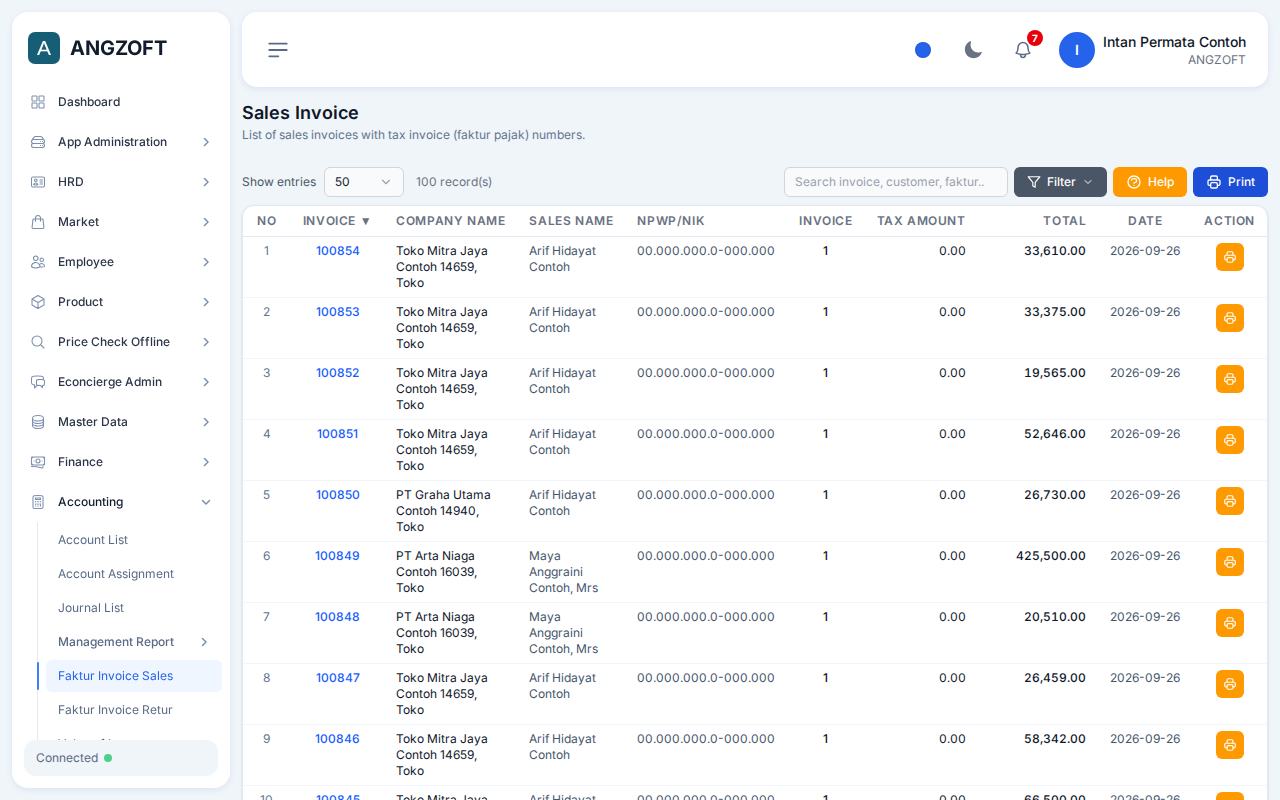
Task: Click the hamburger menu icon
Action: tap(278, 50)
